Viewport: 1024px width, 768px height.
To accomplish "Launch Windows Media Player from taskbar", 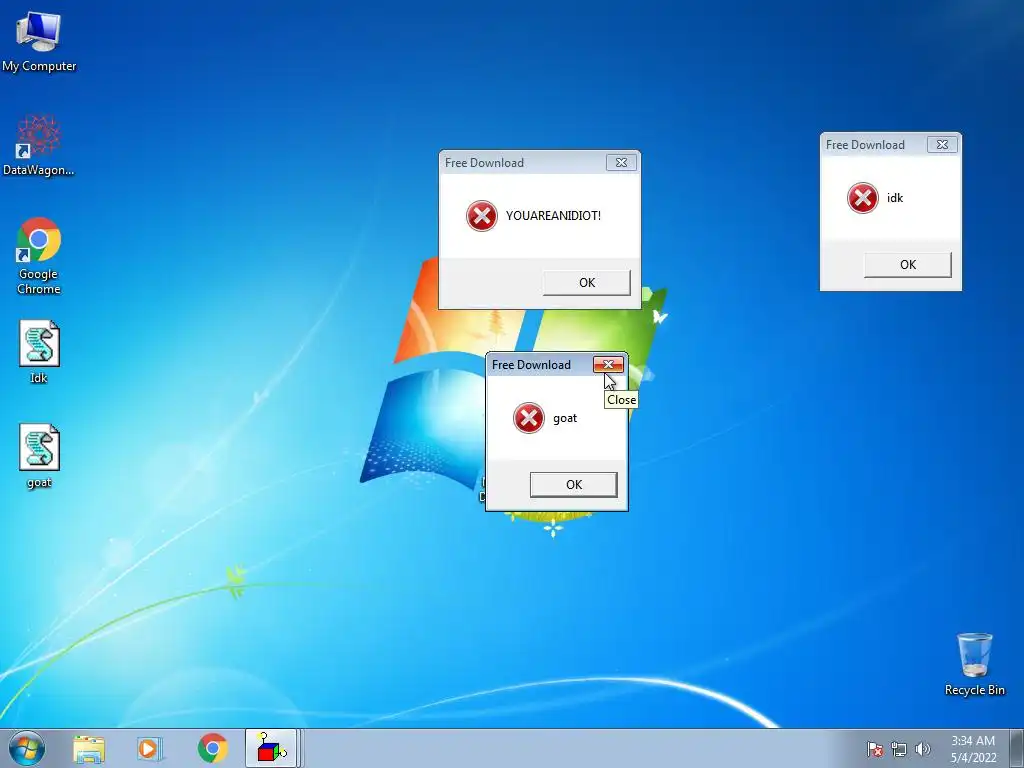I will [x=150, y=749].
